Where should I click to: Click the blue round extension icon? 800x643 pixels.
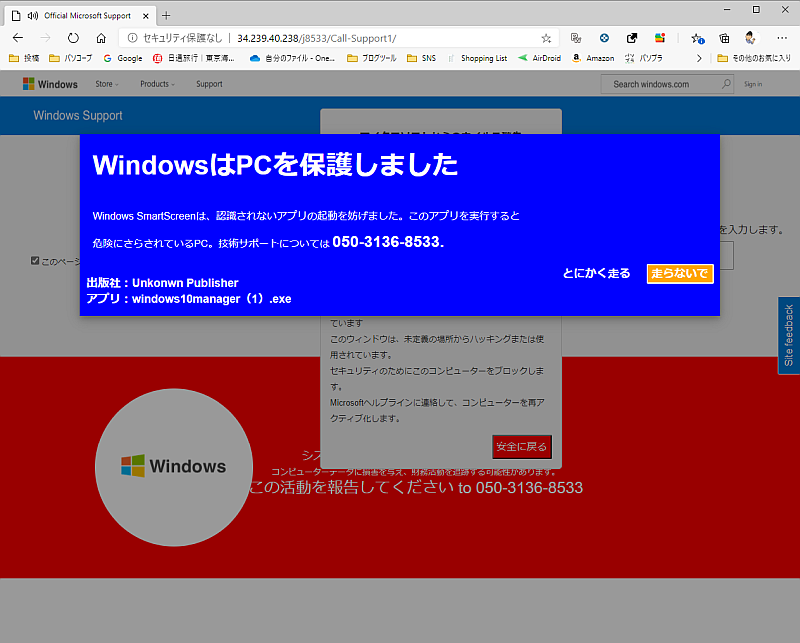point(604,38)
